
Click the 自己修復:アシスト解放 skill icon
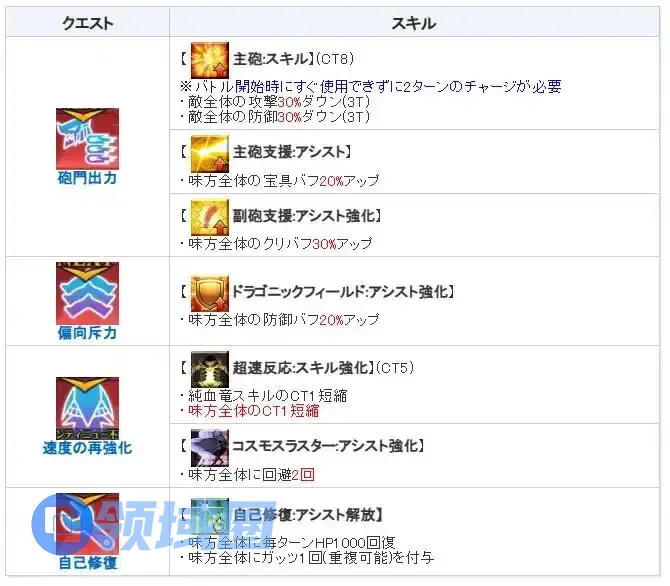click(209, 516)
